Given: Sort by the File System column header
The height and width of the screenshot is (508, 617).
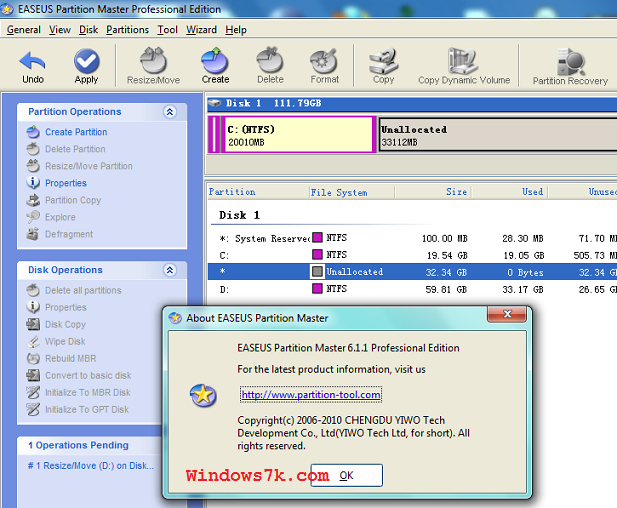Looking at the screenshot, I should click(351, 192).
